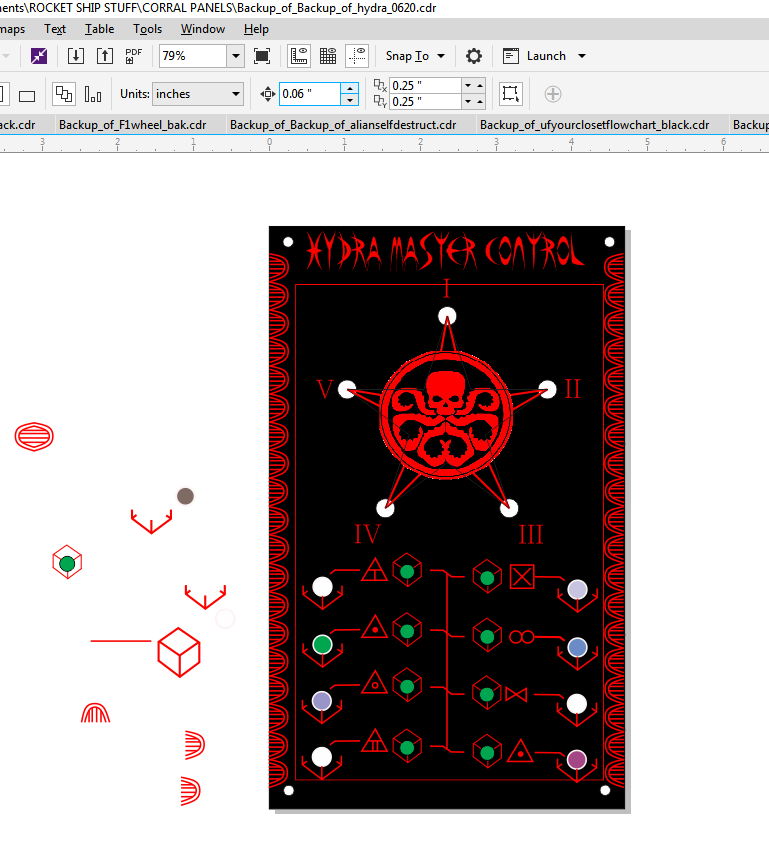Select the infinity symbol on panel

tap(522, 637)
